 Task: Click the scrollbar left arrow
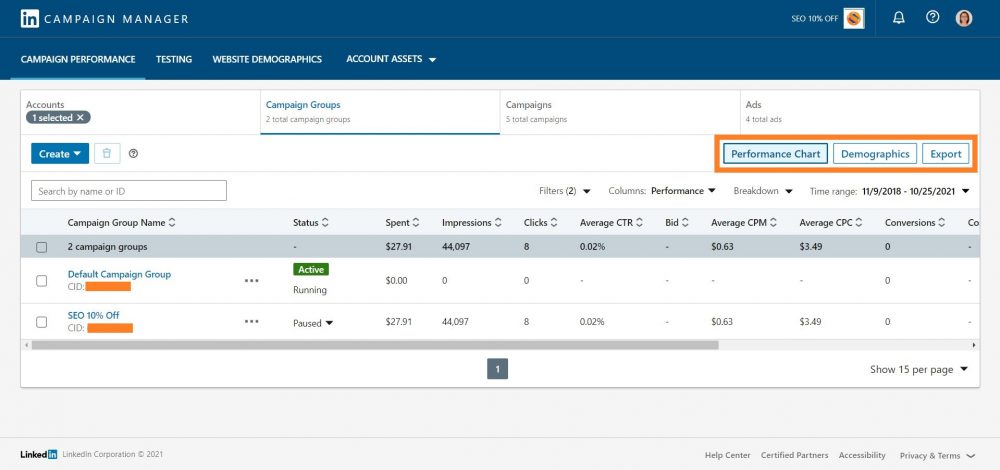tap(26, 345)
